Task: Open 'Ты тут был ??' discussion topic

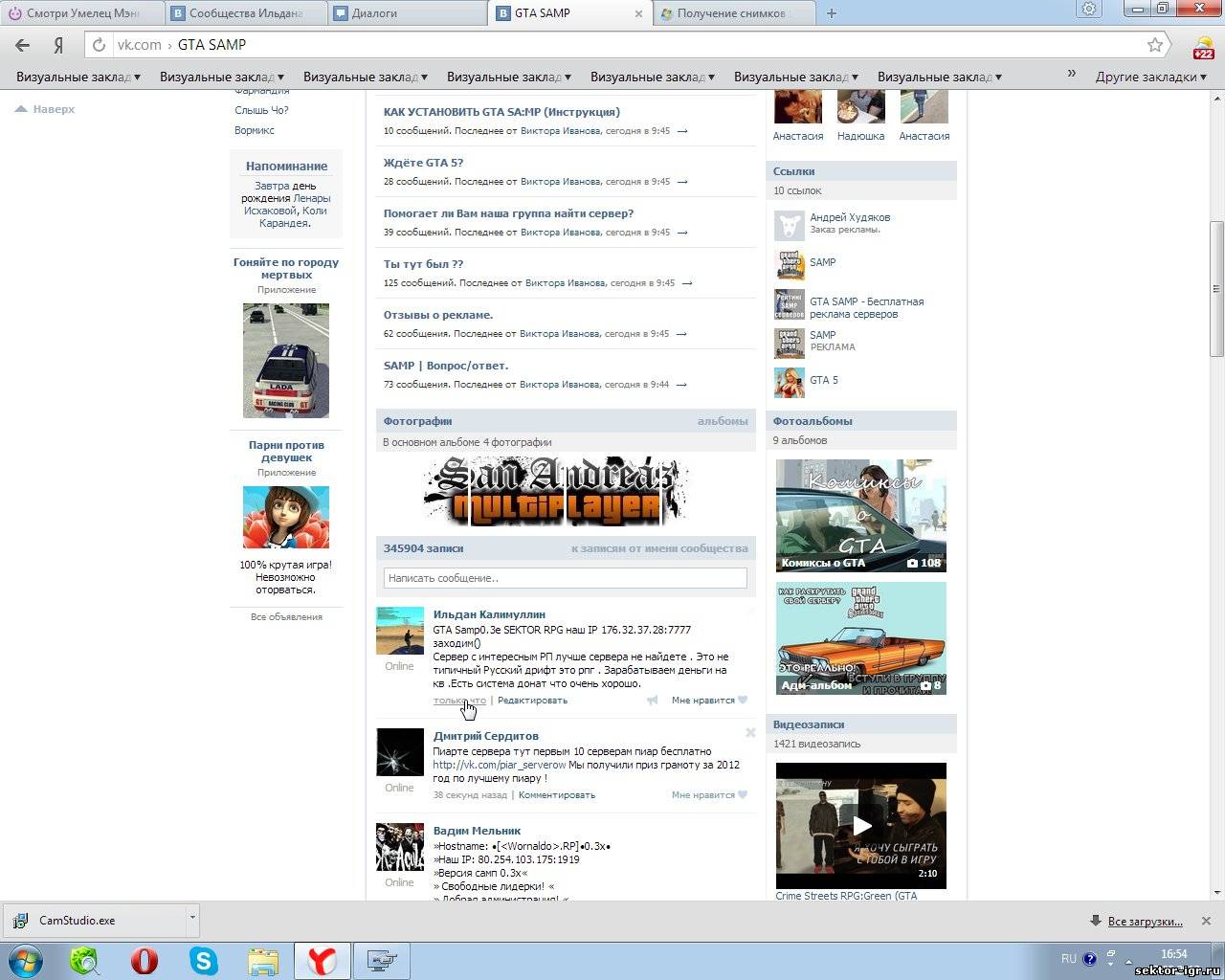Action: coord(423,264)
